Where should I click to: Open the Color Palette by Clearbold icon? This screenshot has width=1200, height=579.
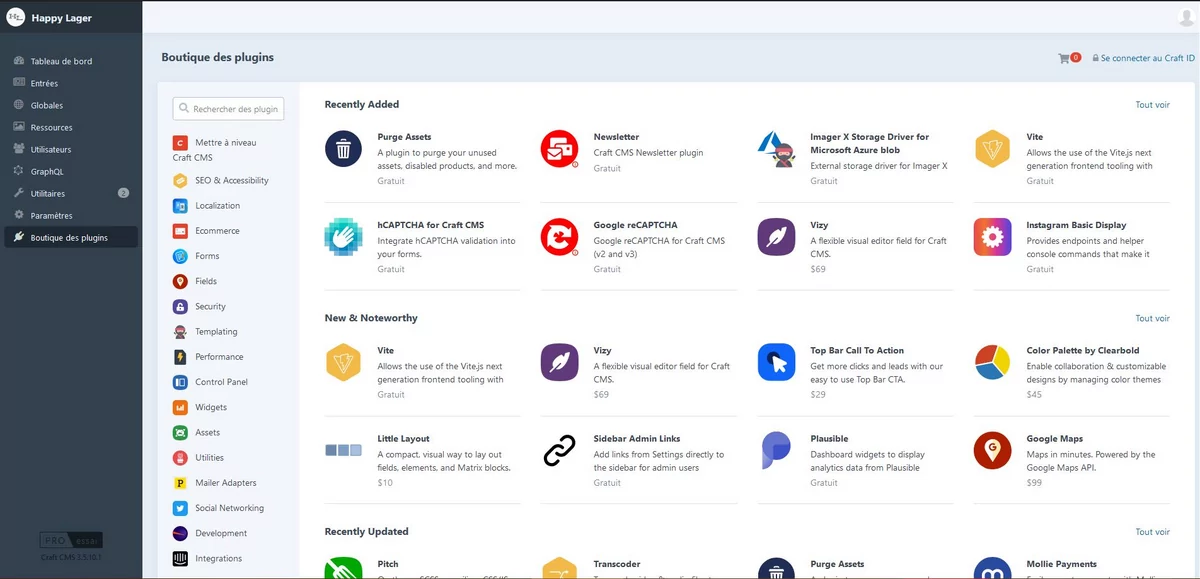point(992,362)
